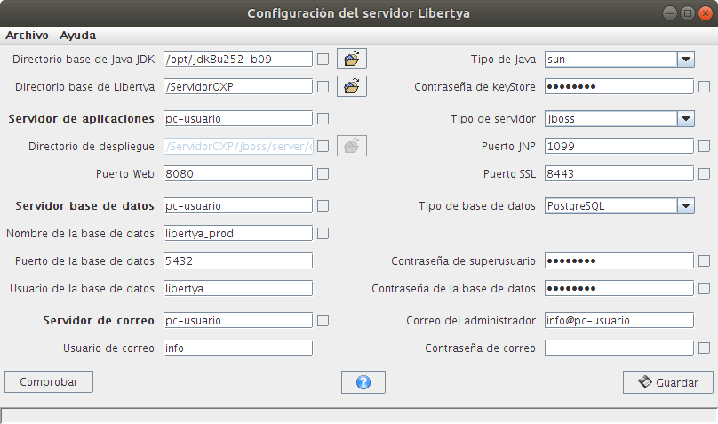Toggle checkbox next to Contraseña de la base de datos

coord(704,288)
